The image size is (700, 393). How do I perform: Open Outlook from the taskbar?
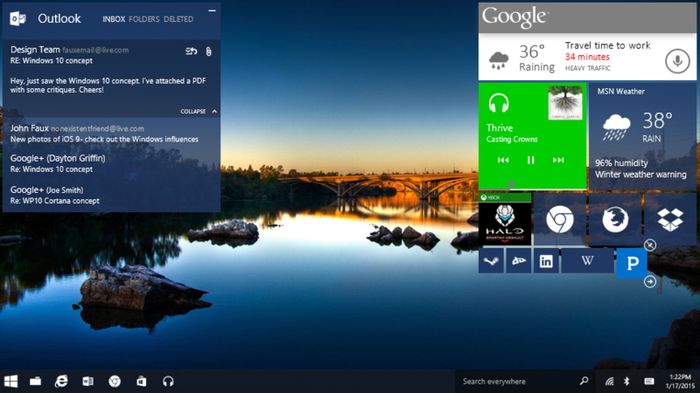pos(88,381)
